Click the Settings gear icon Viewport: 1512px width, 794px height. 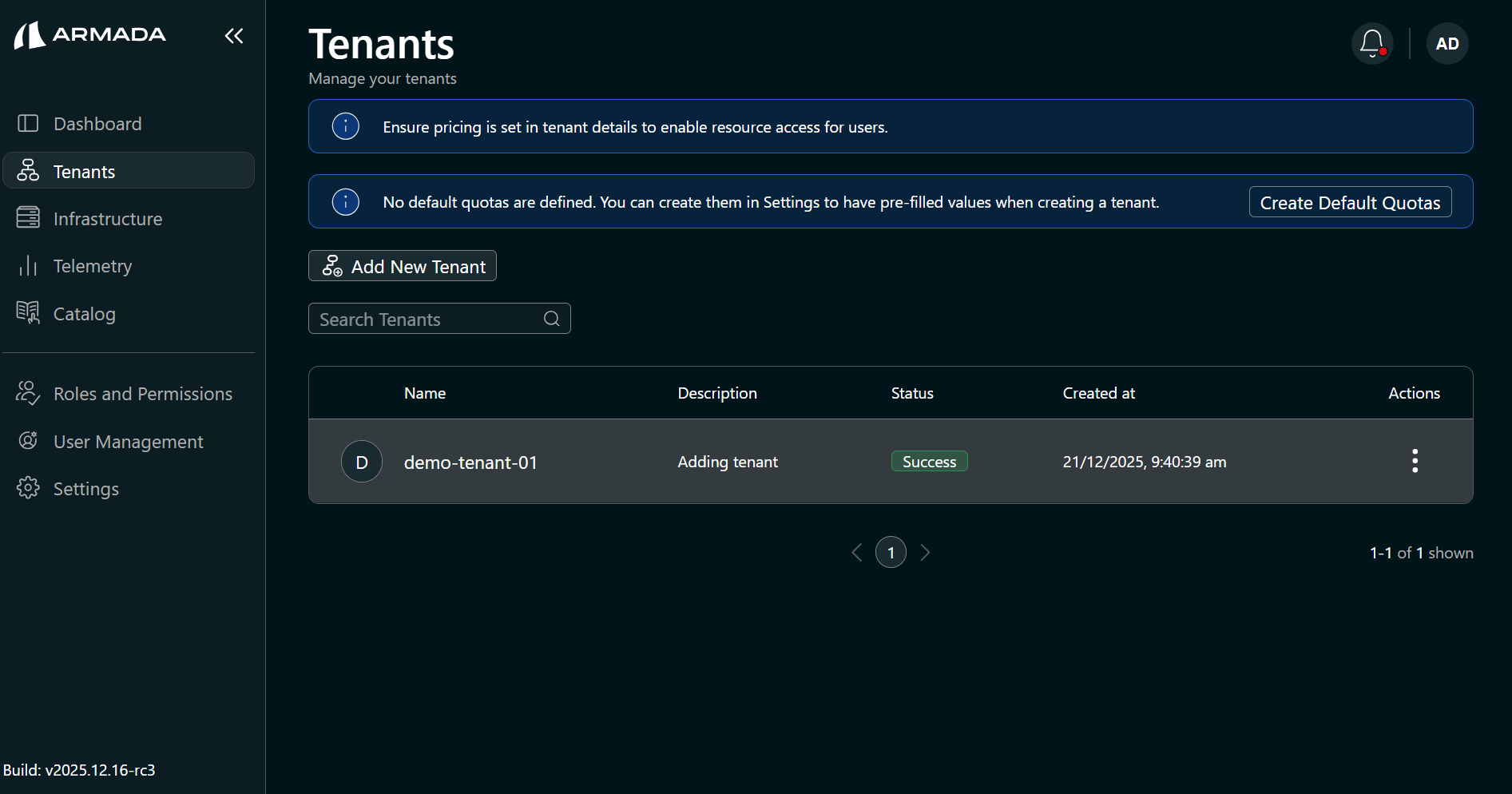coord(27,488)
